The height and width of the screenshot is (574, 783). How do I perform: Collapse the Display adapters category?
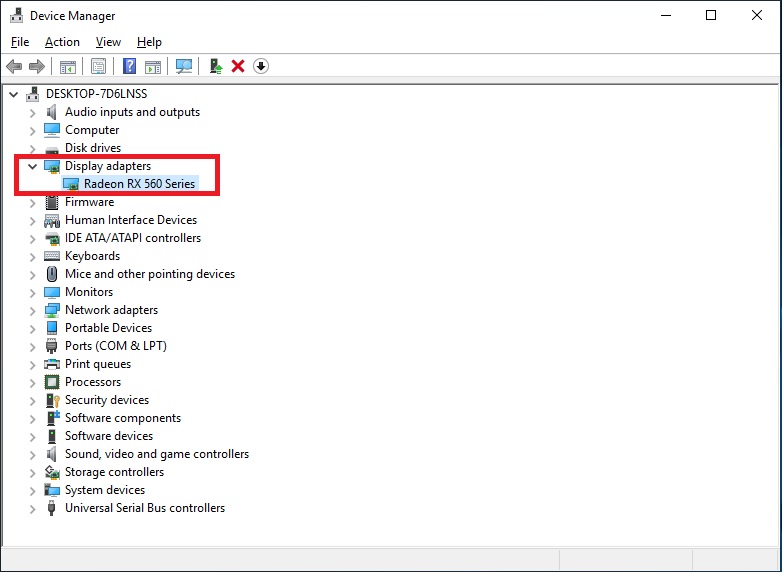coord(33,166)
